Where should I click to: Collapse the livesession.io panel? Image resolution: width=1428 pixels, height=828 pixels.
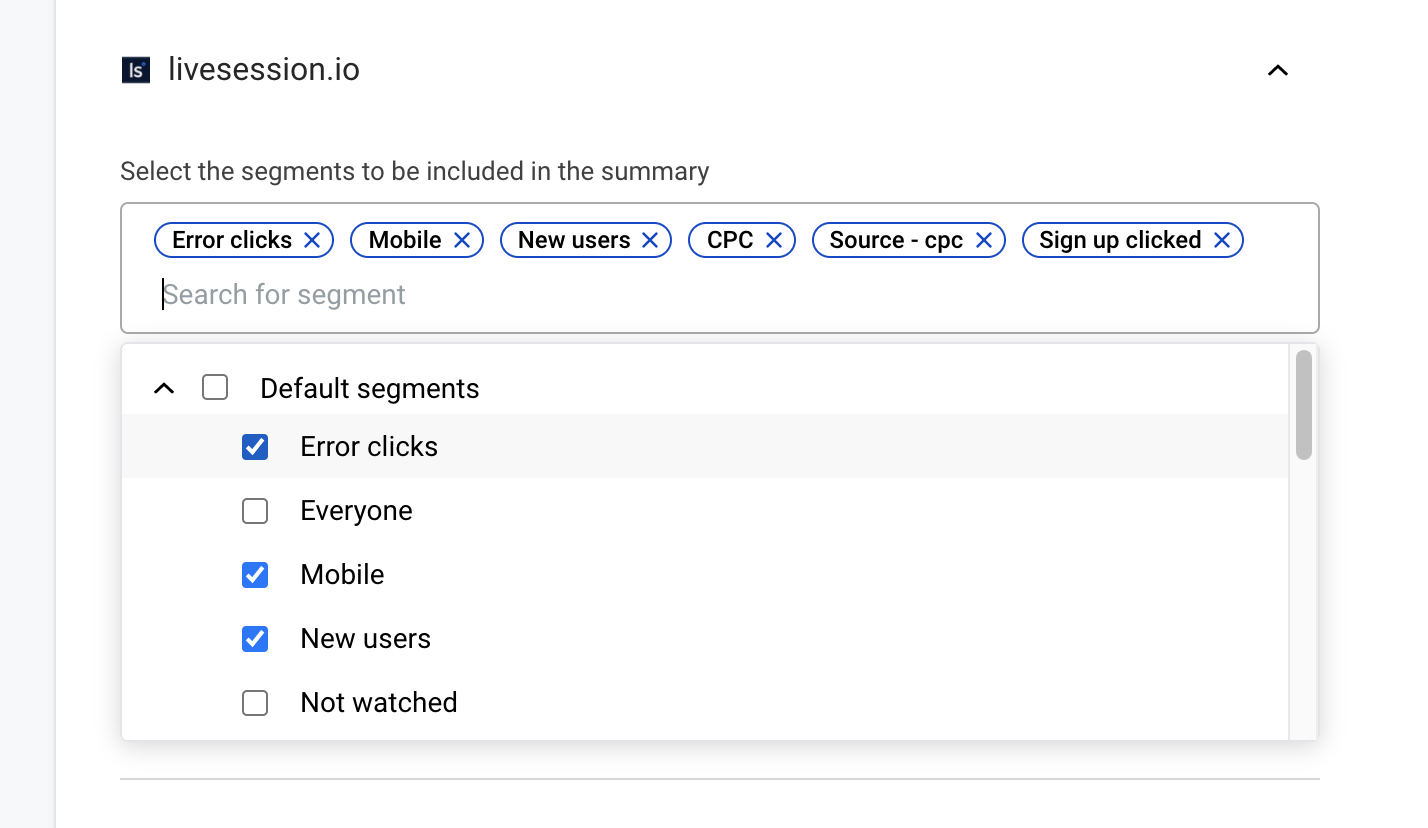coord(1277,70)
